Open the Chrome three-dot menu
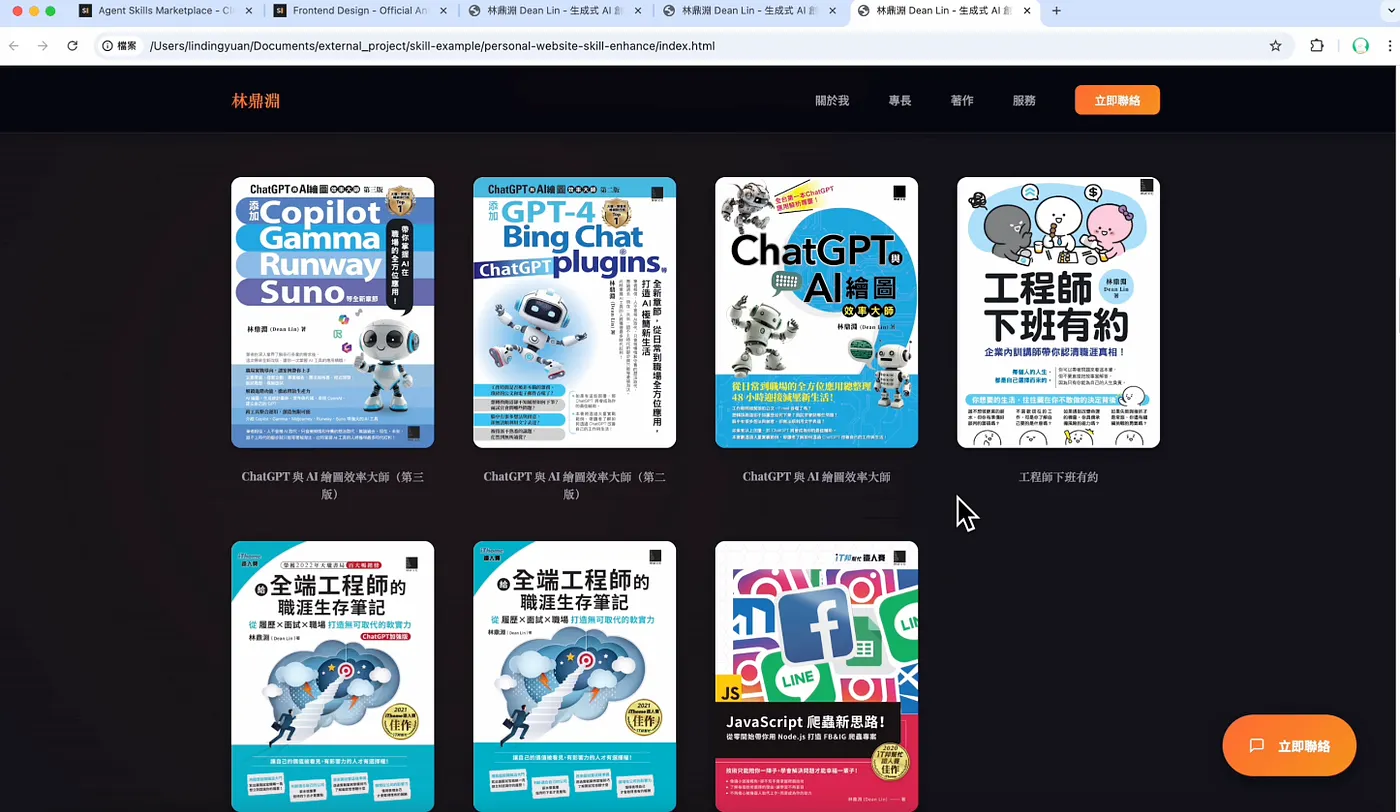This screenshot has width=1400, height=812. click(1390, 46)
